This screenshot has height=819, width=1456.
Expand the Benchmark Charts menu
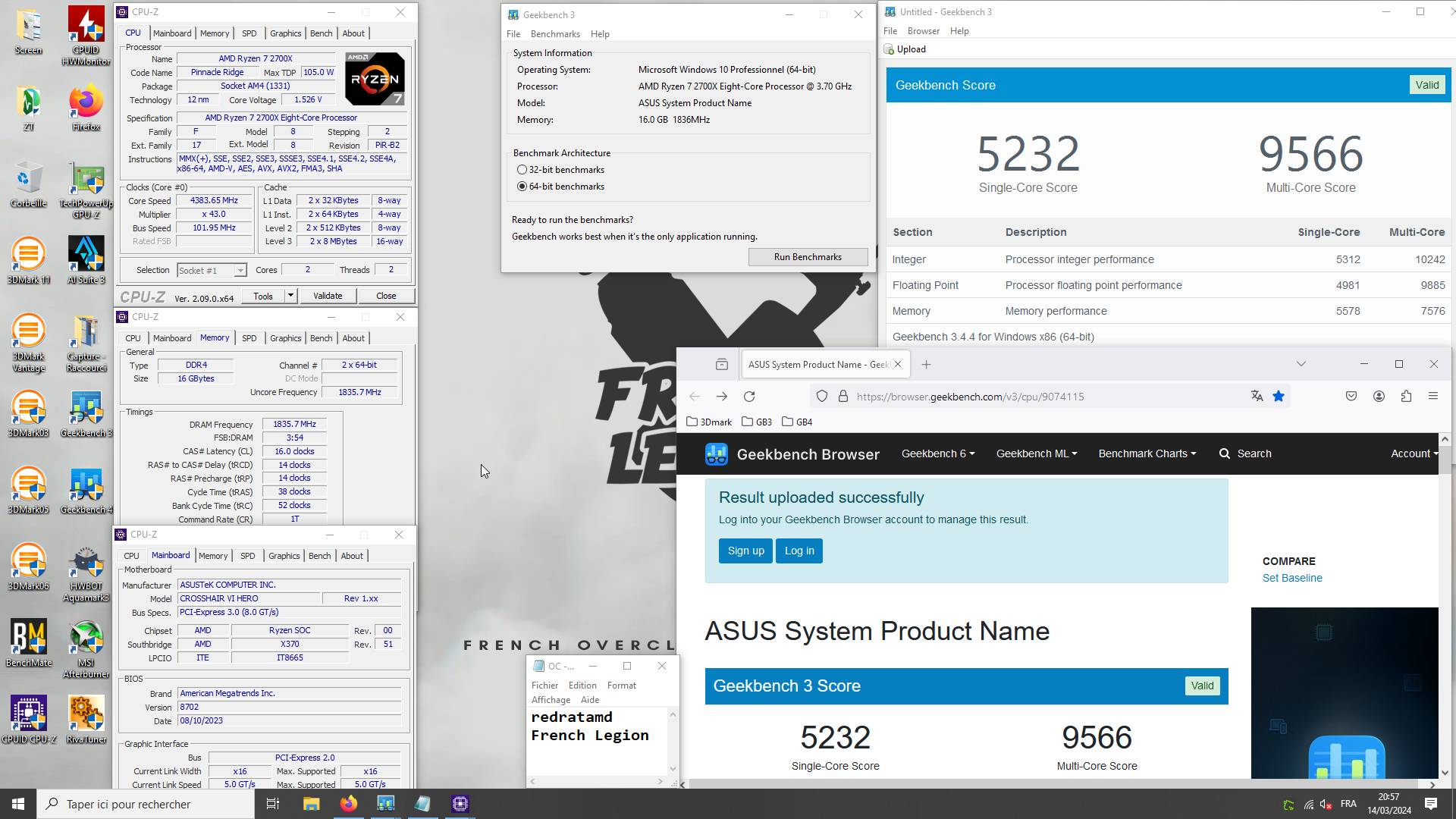[1147, 453]
